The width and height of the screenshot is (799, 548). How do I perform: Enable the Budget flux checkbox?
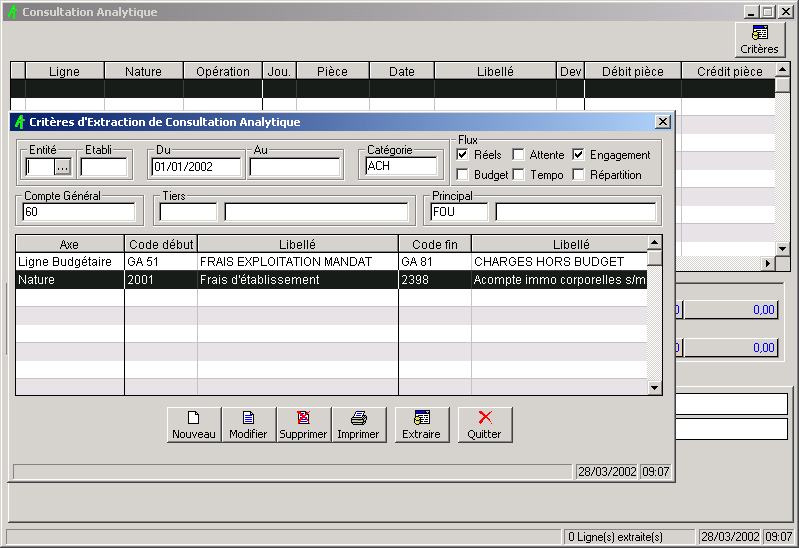click(463, 175)
